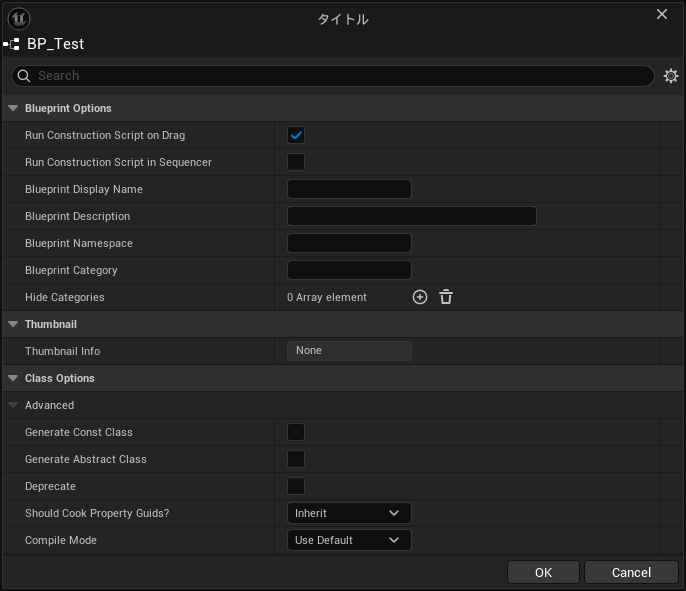Viewport: 686px width, 591px height.
Task: Click the Blueprint Description text field
Action: (x=411, y=216)
